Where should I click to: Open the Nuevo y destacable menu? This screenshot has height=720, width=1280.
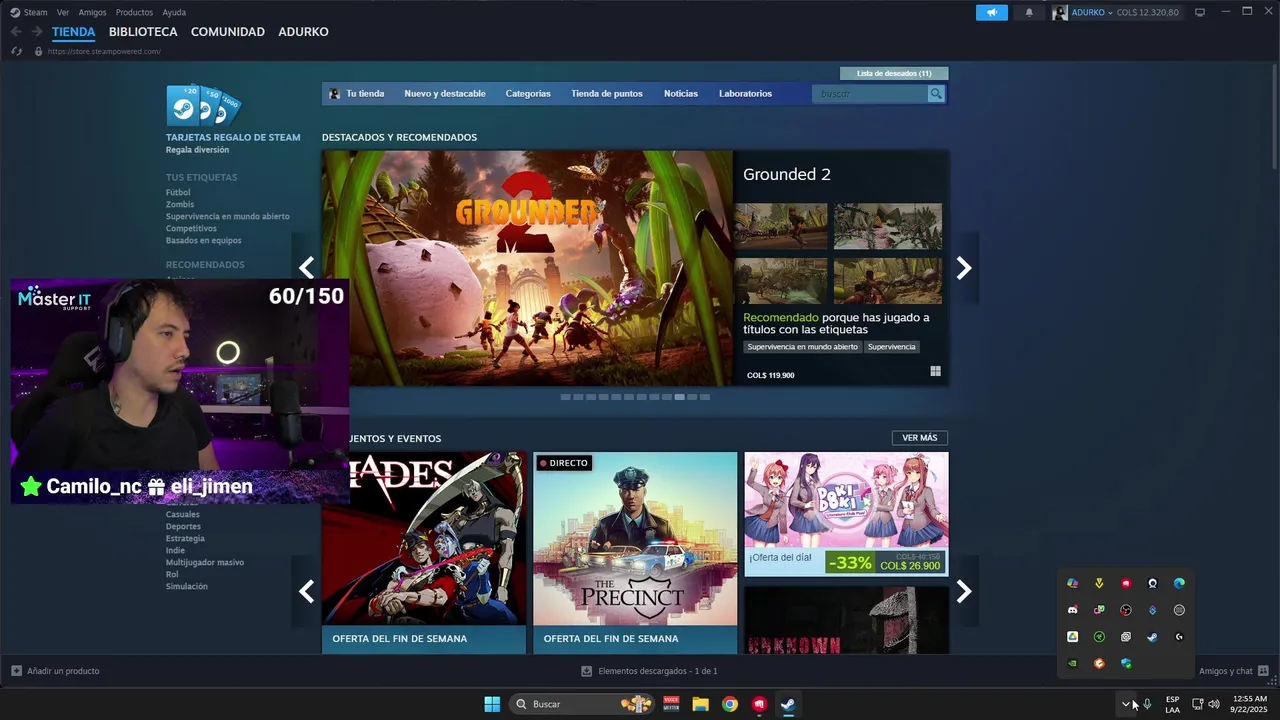pyautogui.click(x=445, y=94)
